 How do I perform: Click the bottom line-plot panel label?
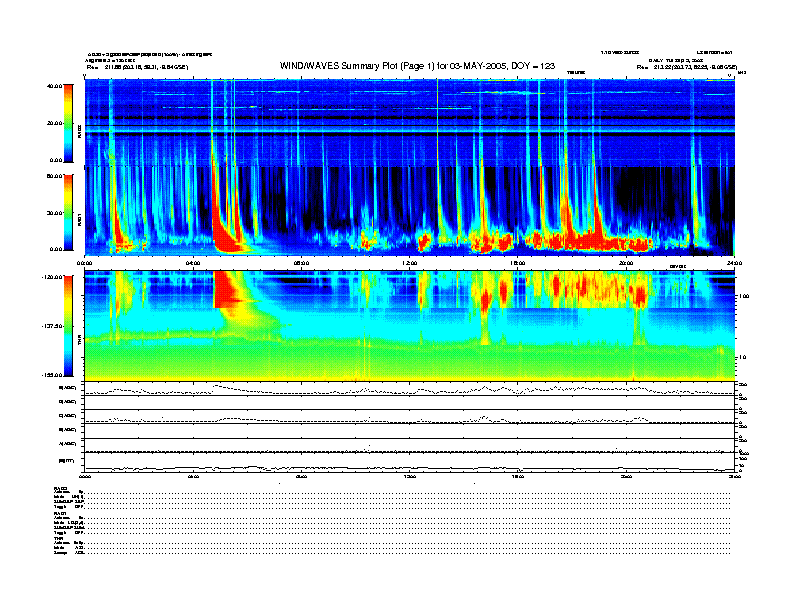[66, 461]
